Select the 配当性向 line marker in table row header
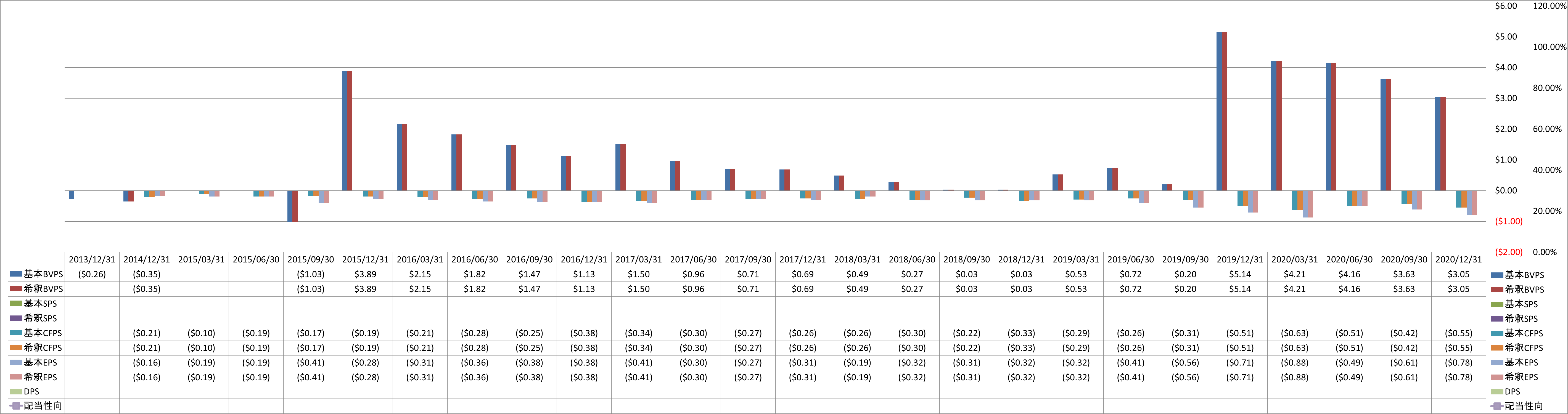The width and height of the screenshot is (1568, 414). (17, 405)
